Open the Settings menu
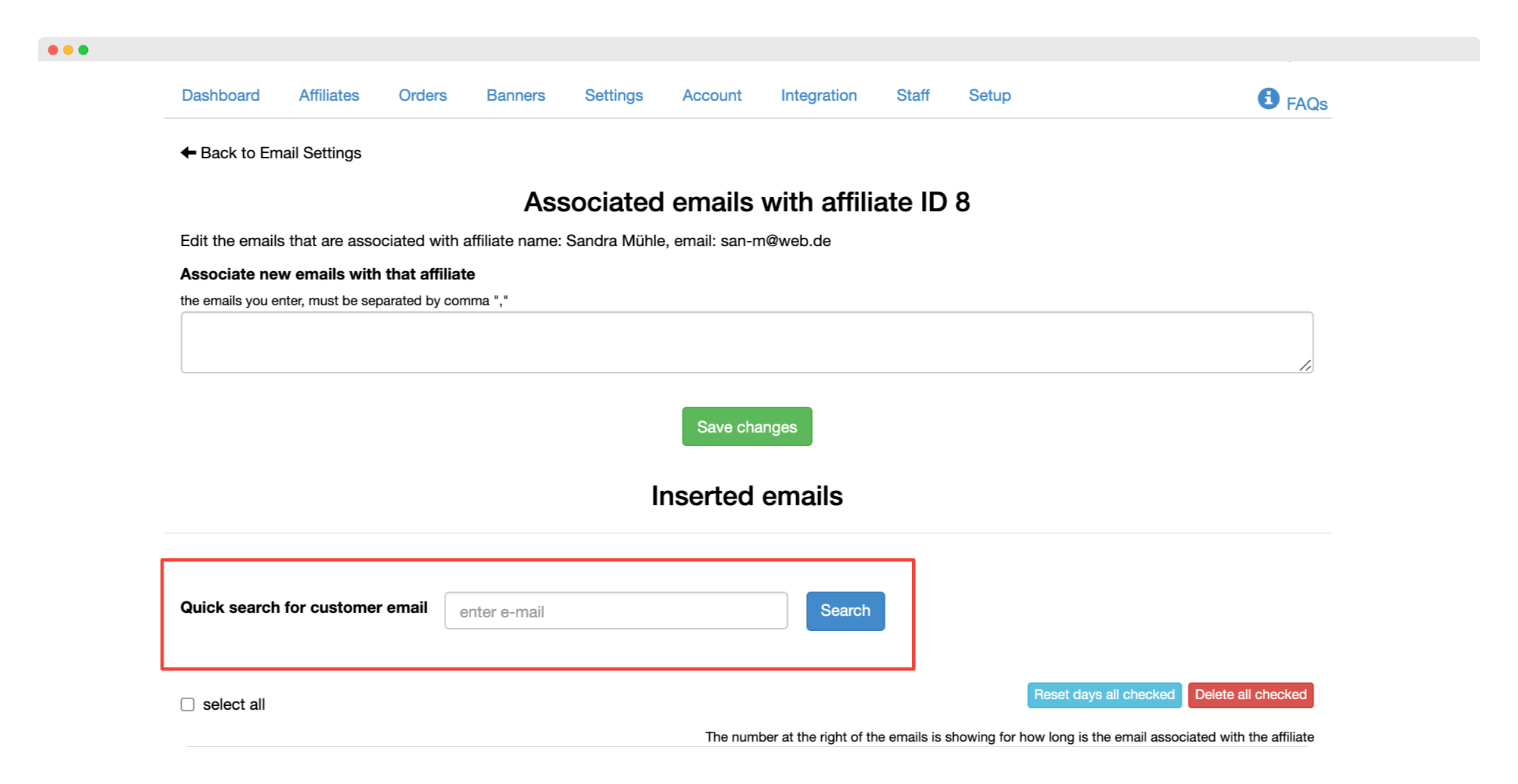 pyautogui.click(x=614, y=95)
